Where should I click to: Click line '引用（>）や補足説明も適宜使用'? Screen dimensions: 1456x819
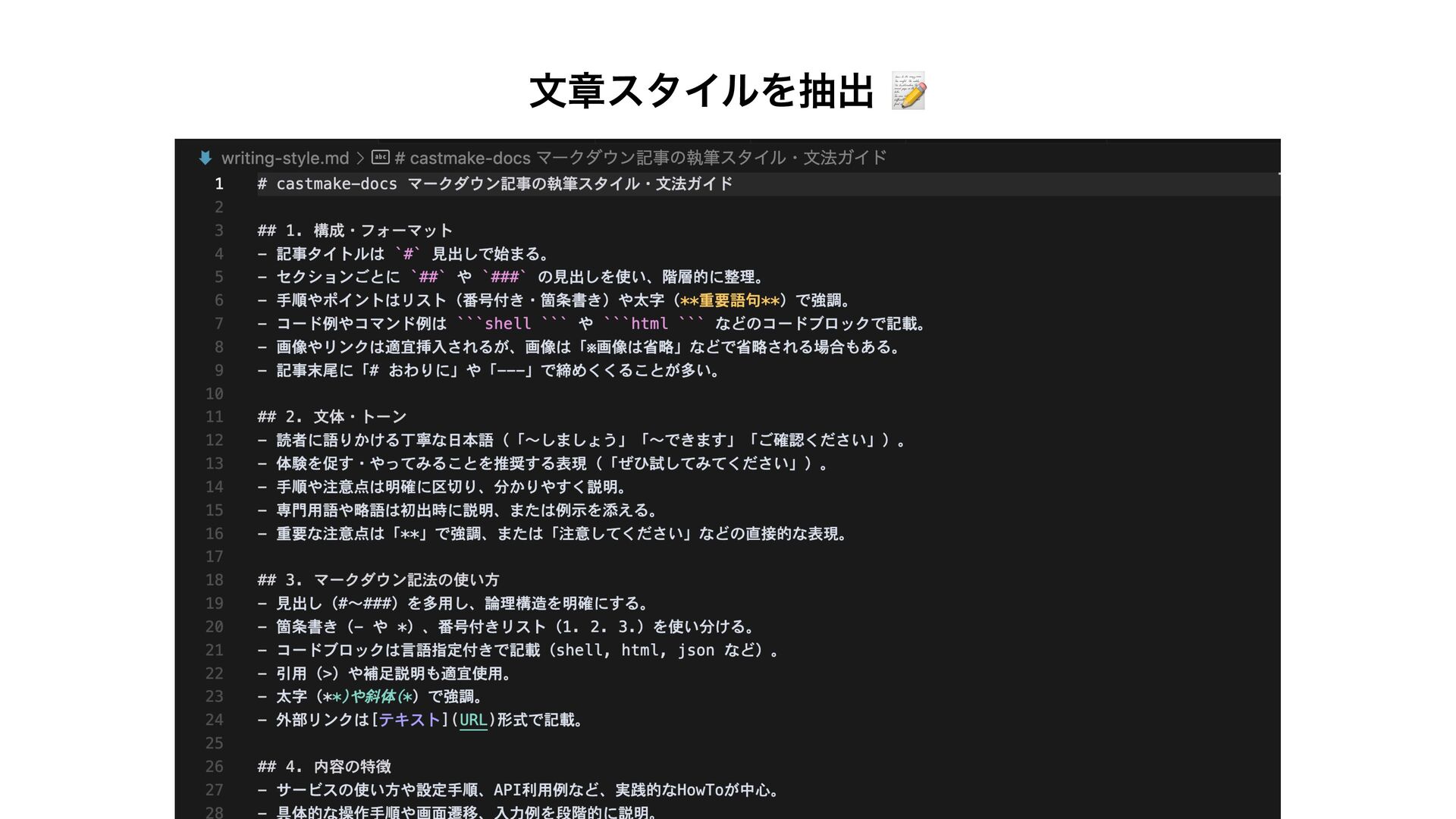(385, 673)
